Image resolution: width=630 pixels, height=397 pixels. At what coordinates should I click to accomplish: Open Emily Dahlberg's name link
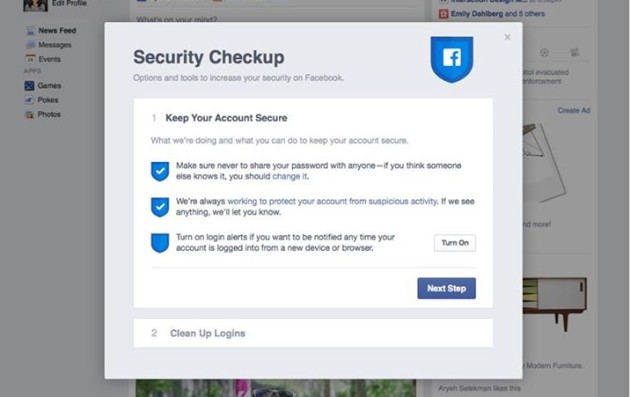click(x=477, y=14)
